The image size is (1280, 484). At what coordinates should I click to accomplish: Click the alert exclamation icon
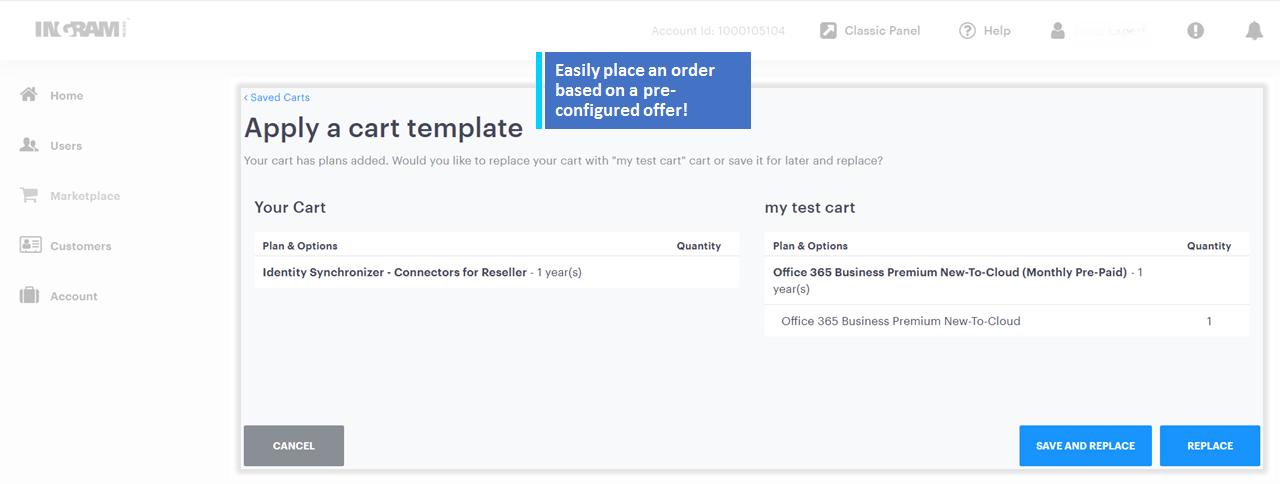[1195, 31]
